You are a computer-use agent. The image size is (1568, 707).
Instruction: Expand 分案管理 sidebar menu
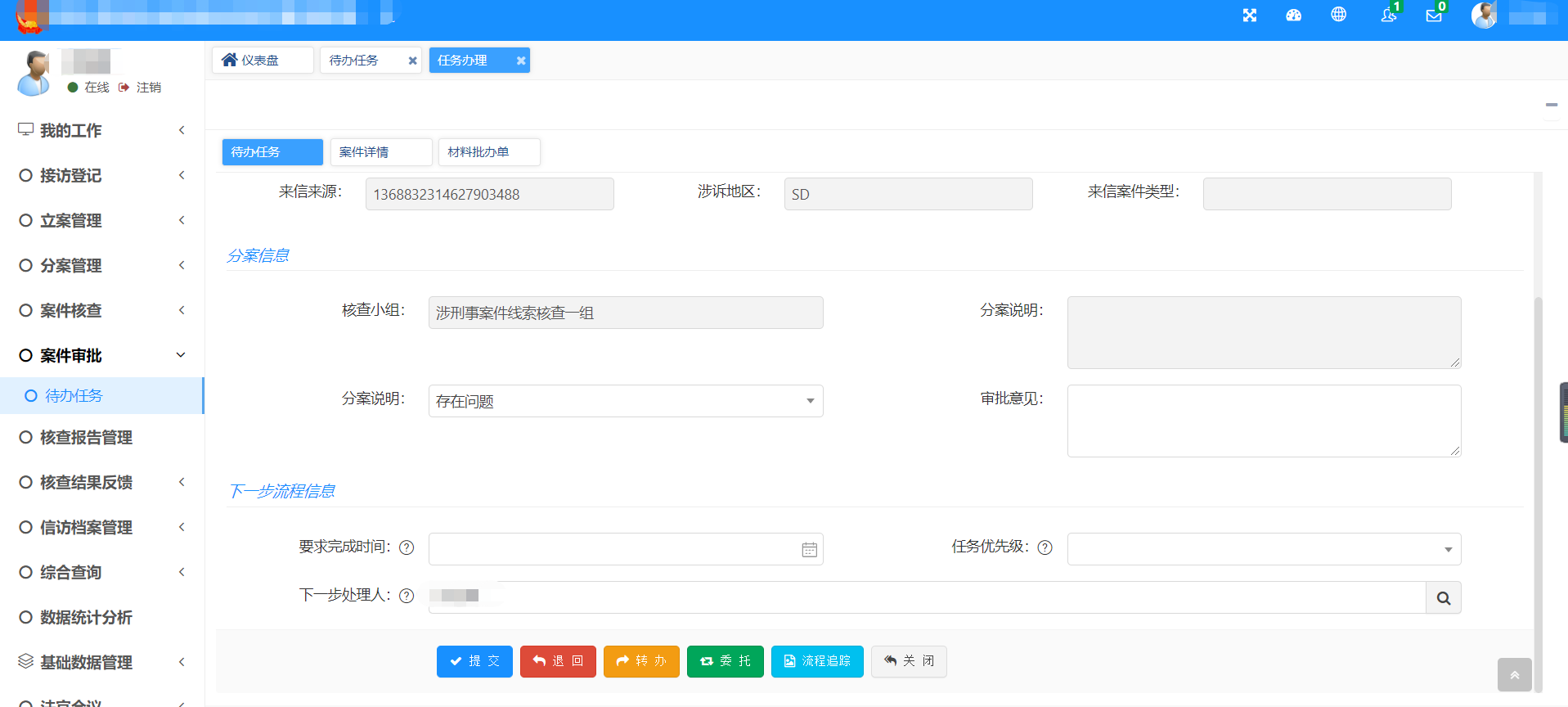tap(101, 265)
